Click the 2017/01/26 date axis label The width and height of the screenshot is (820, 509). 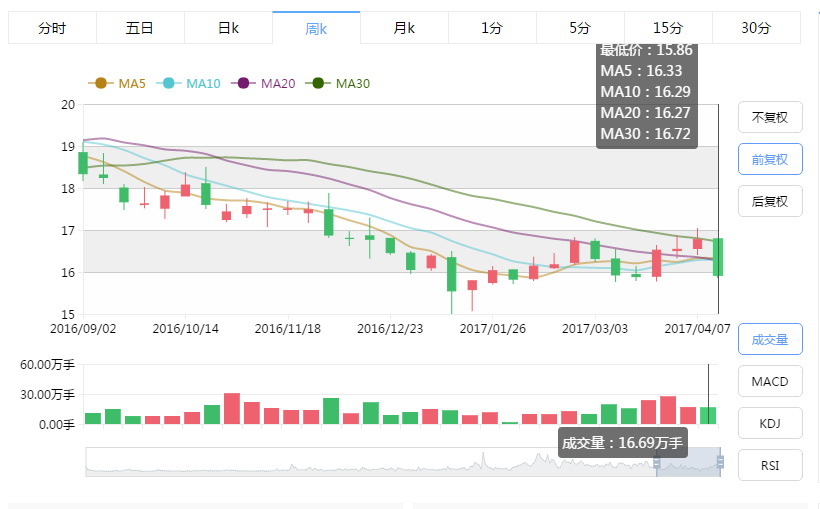[493, 329]
